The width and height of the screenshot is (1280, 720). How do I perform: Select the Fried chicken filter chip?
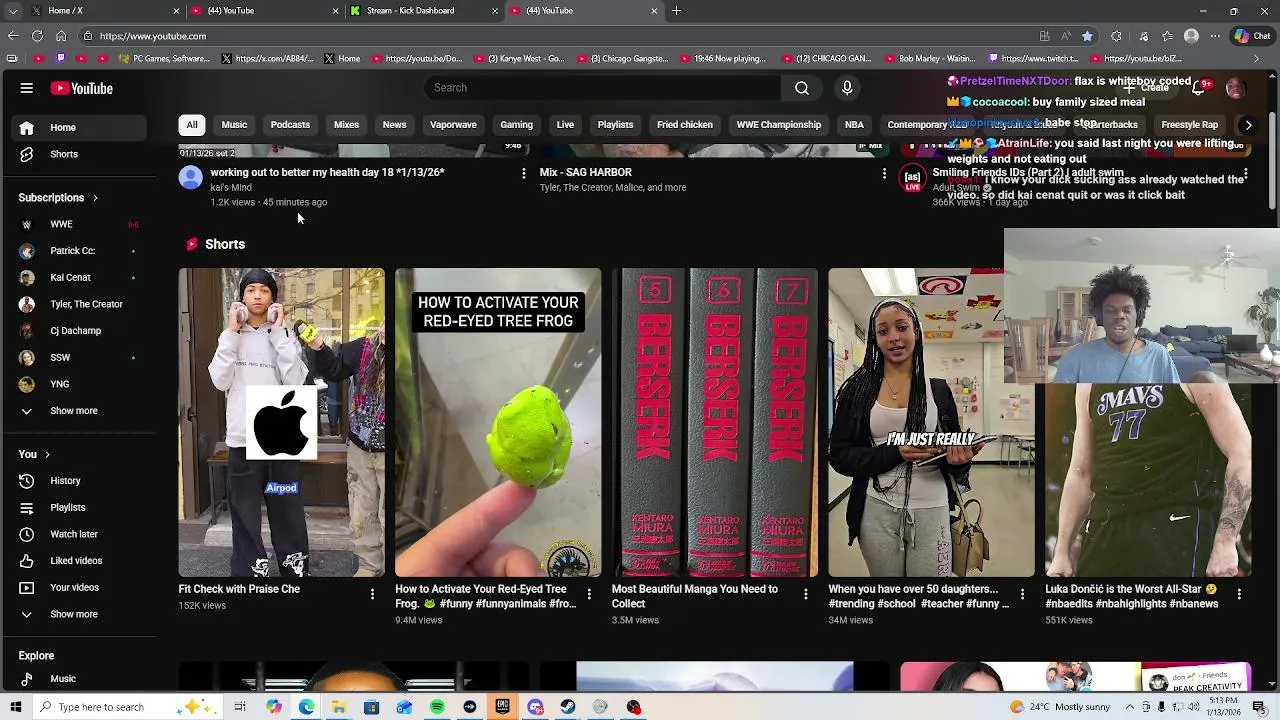coord(685,125)
